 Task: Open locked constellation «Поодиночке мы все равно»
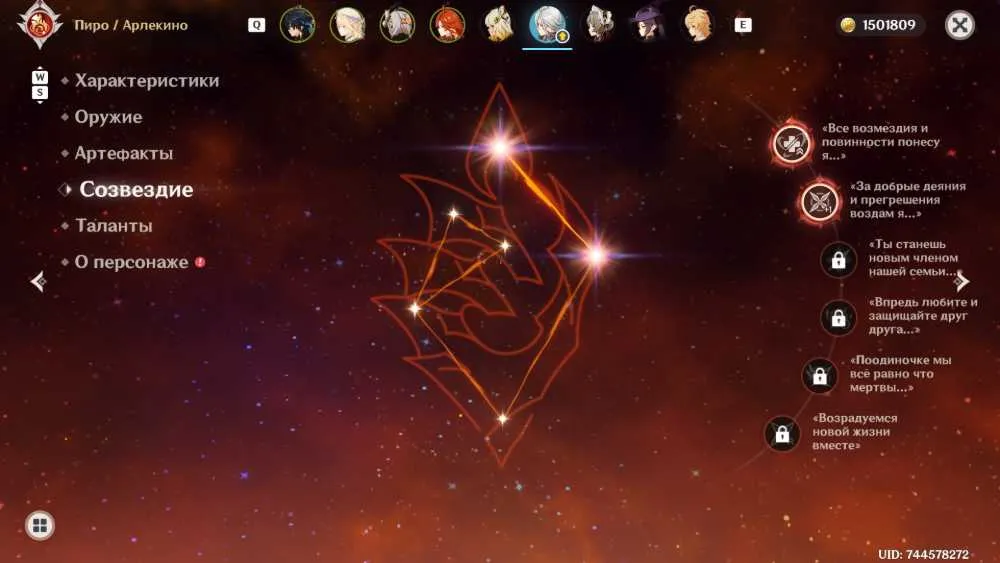pyautogui.click(x=820, y=376)
